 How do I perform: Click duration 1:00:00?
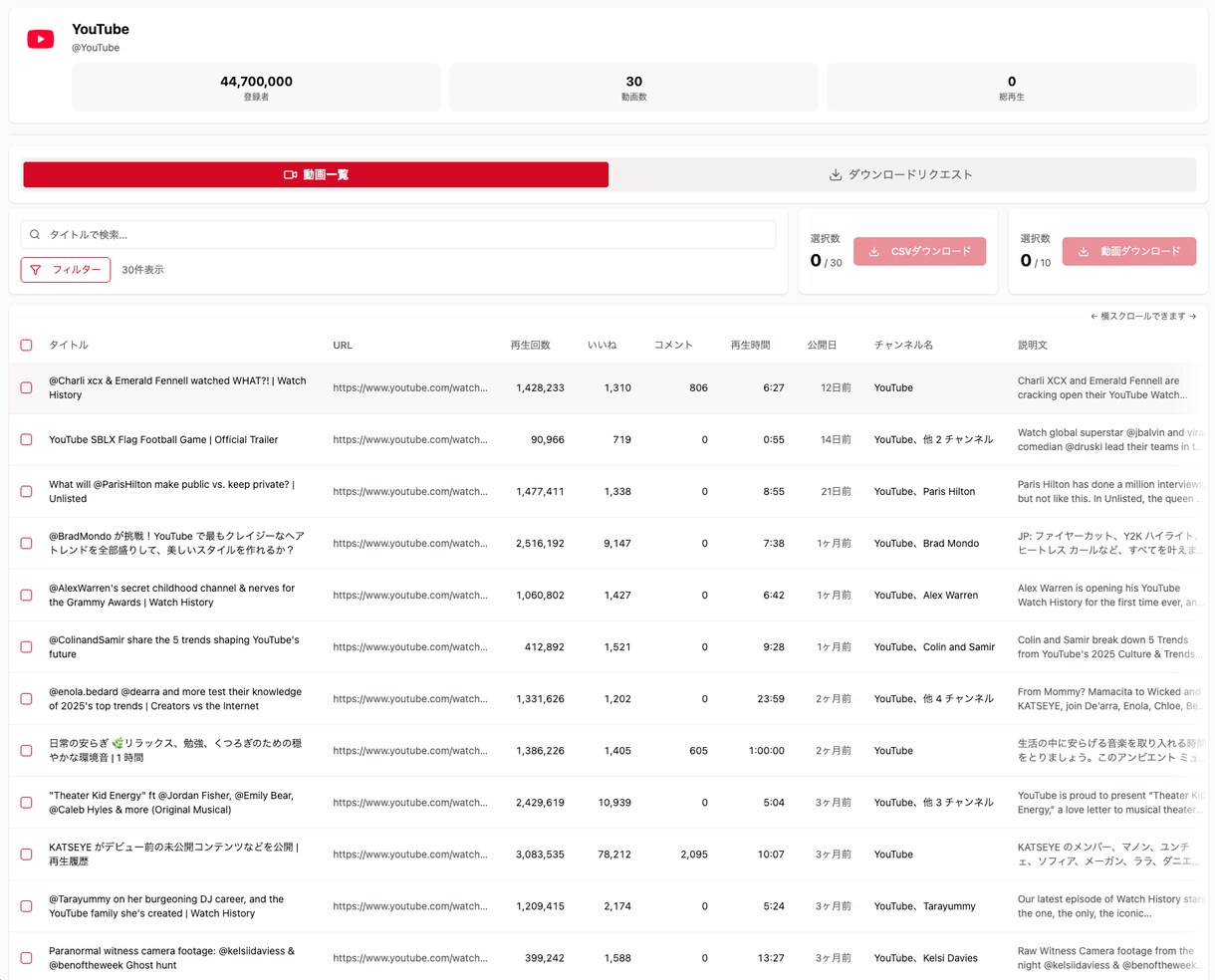tap(767, 751)
